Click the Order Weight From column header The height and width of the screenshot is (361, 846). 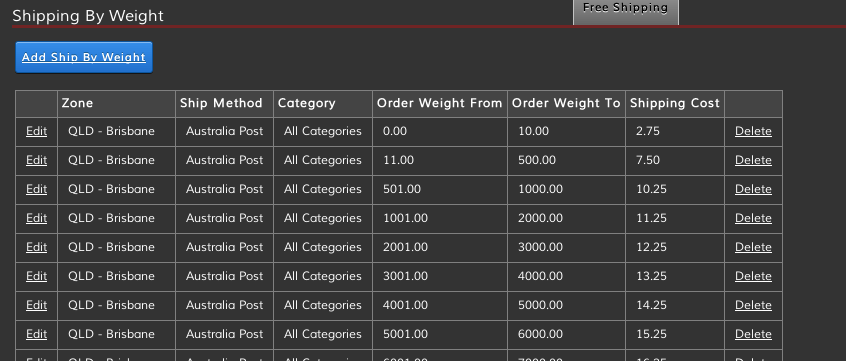click(x=439, y=103)
